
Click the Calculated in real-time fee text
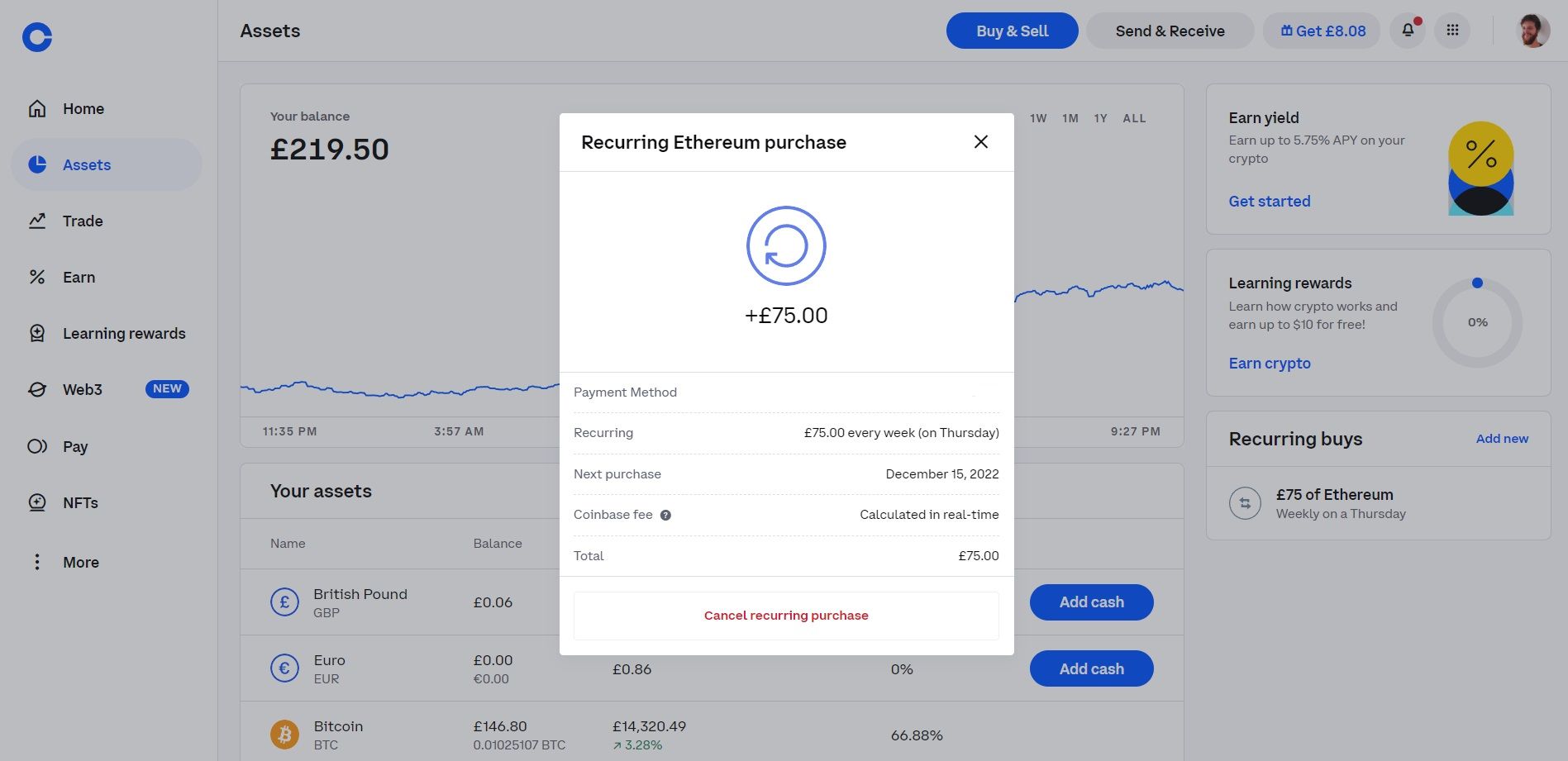click(929, 515)
